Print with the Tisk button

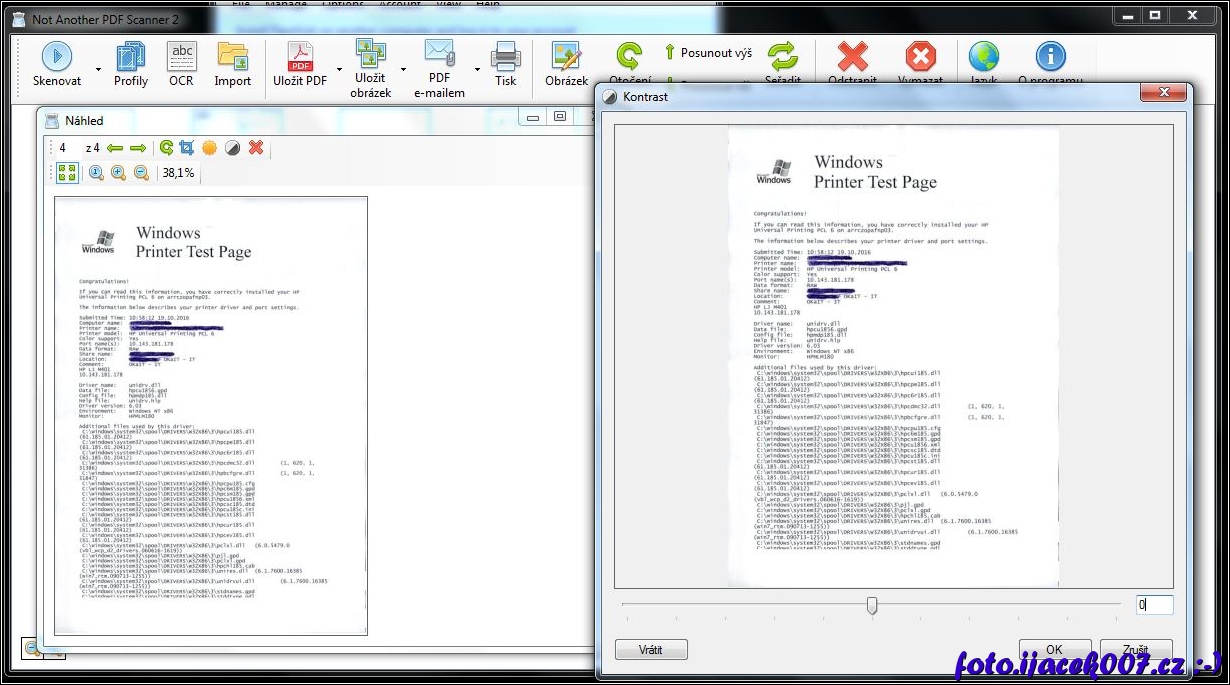(x=505, y=64)
